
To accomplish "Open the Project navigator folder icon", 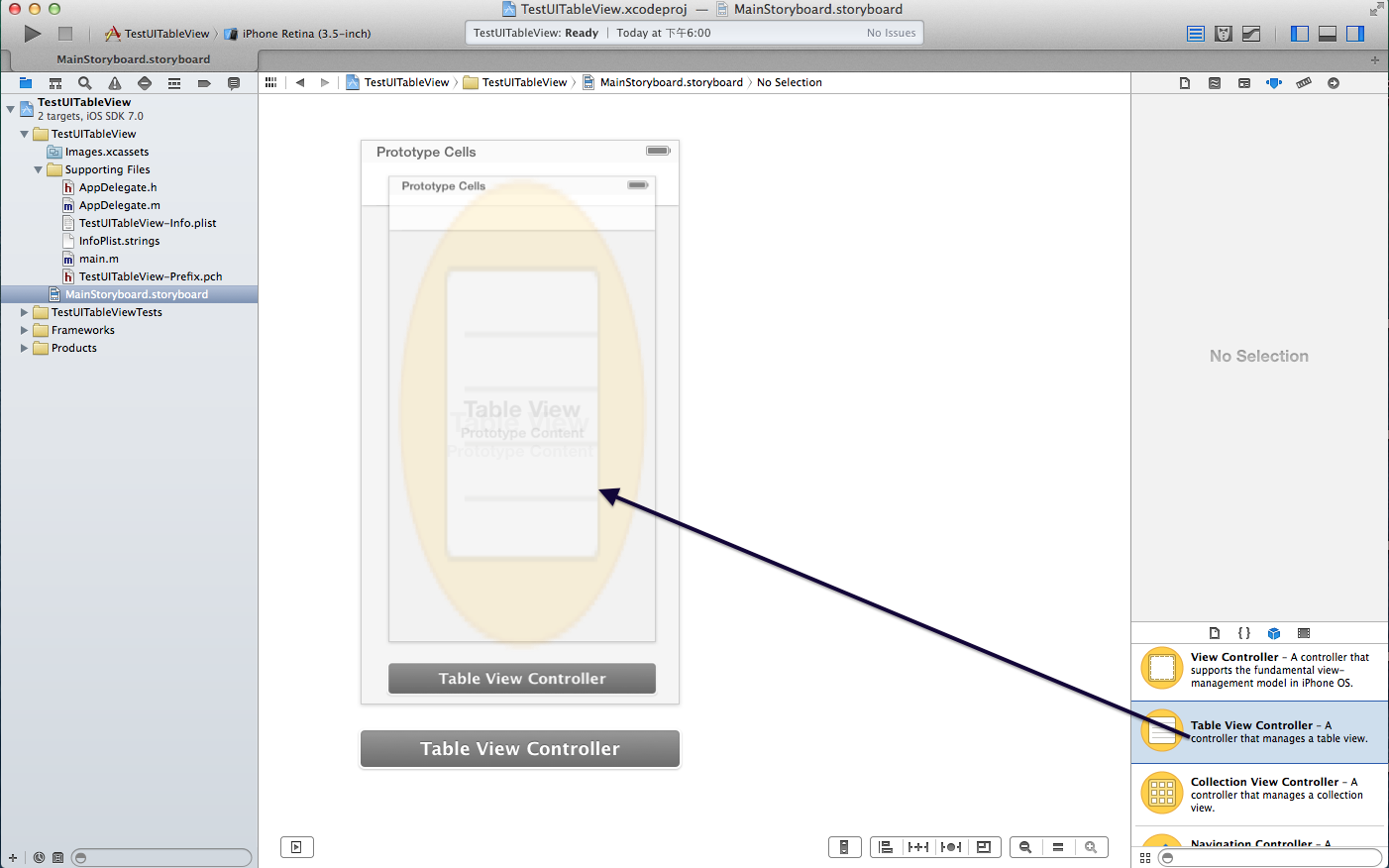I will pyautogui.click(x=26, y=83).
